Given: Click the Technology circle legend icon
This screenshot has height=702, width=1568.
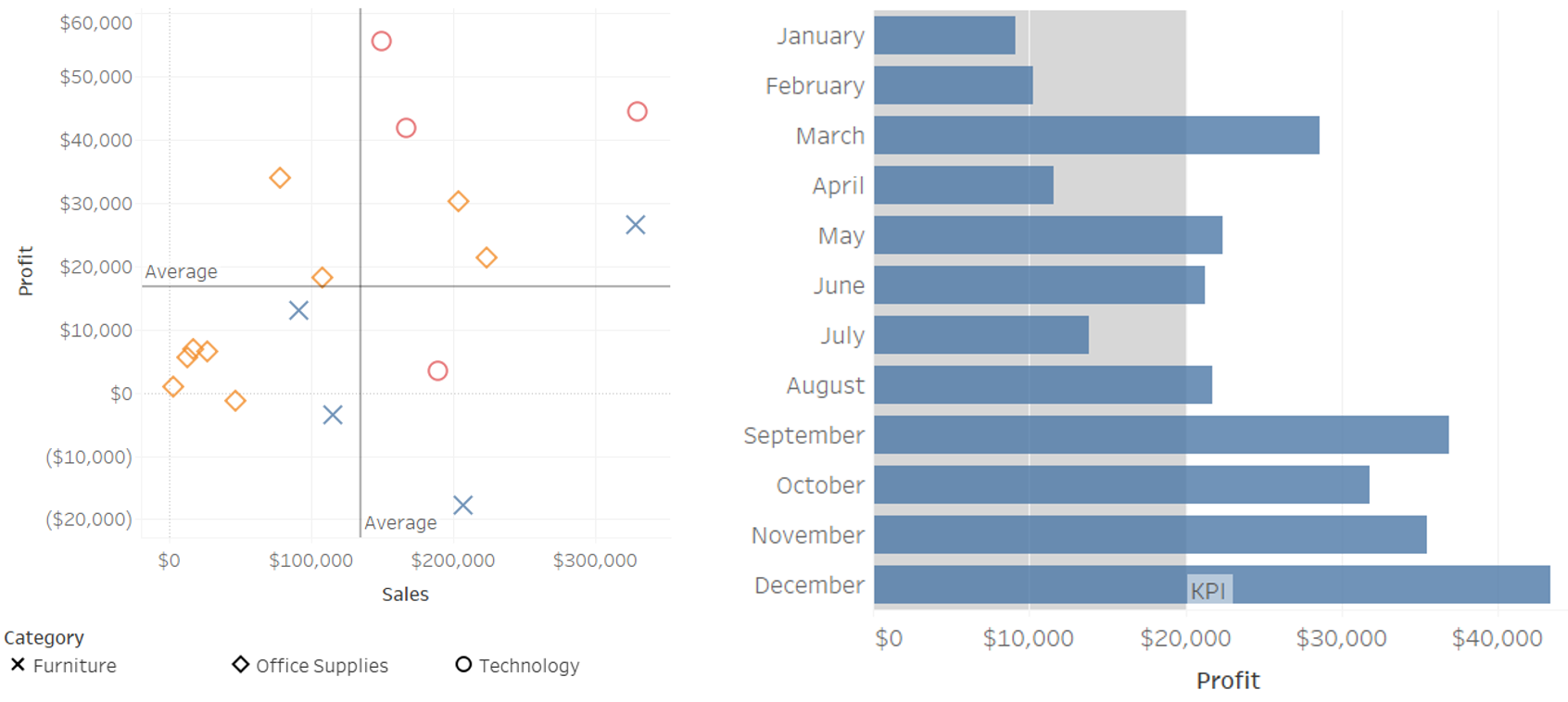Looking at the screenshot, I should 463,664.
